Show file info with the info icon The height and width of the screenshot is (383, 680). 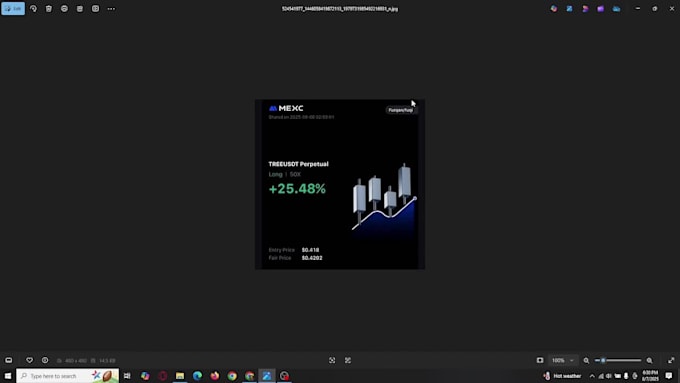coord(45,360)
